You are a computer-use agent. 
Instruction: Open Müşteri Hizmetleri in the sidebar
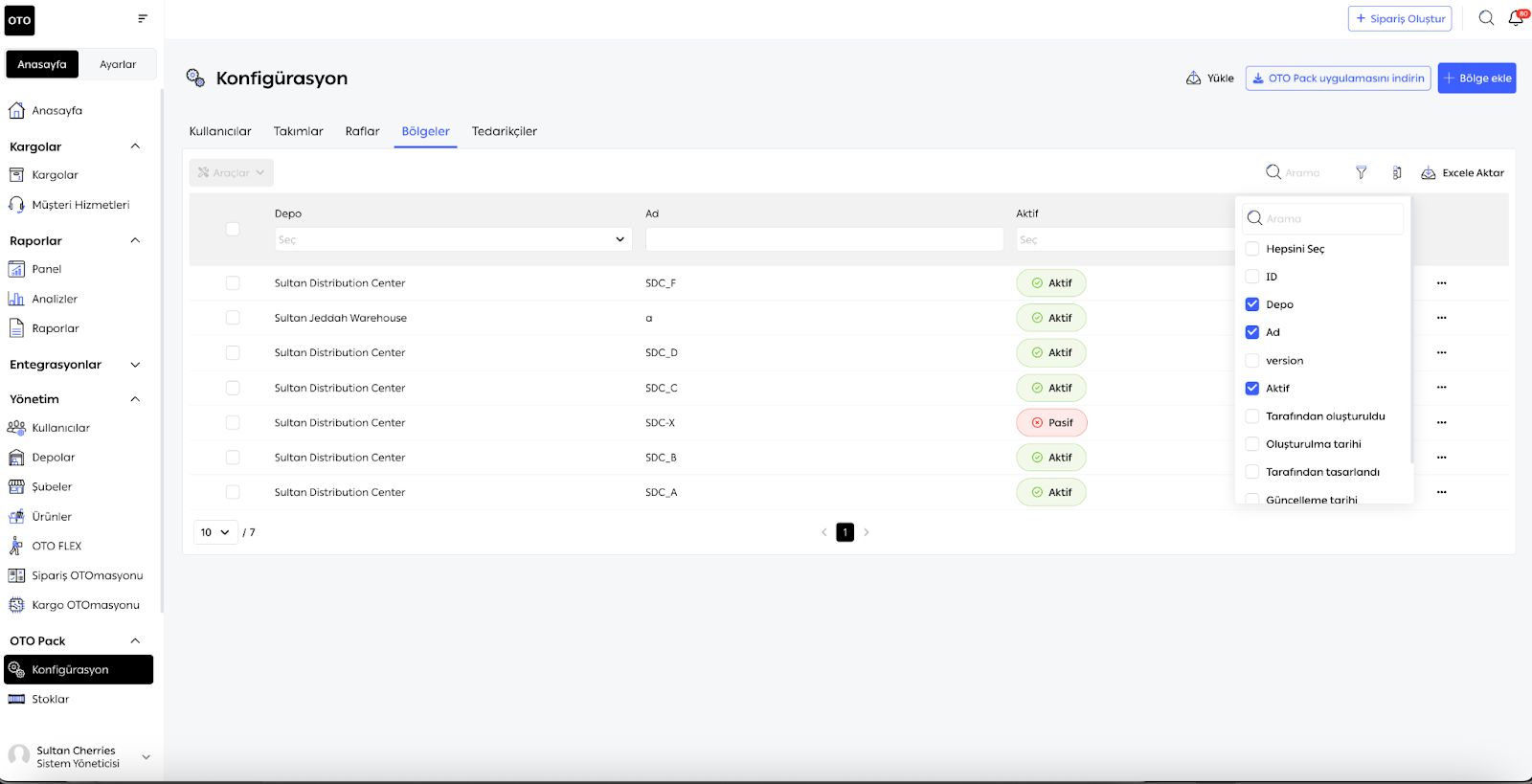81,205
